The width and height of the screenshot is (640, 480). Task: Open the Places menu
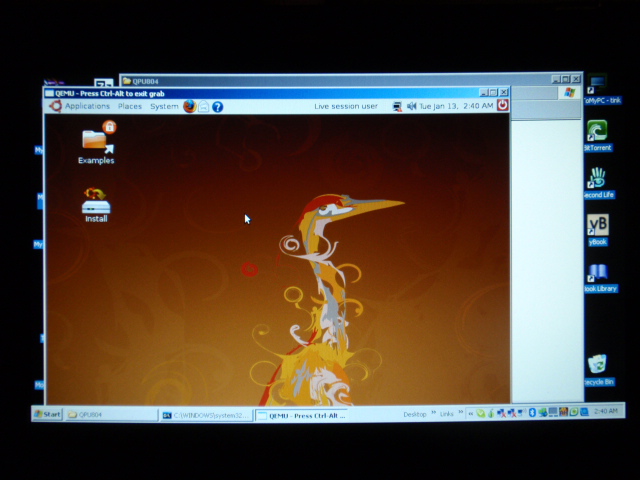click(x=130, y=106)
